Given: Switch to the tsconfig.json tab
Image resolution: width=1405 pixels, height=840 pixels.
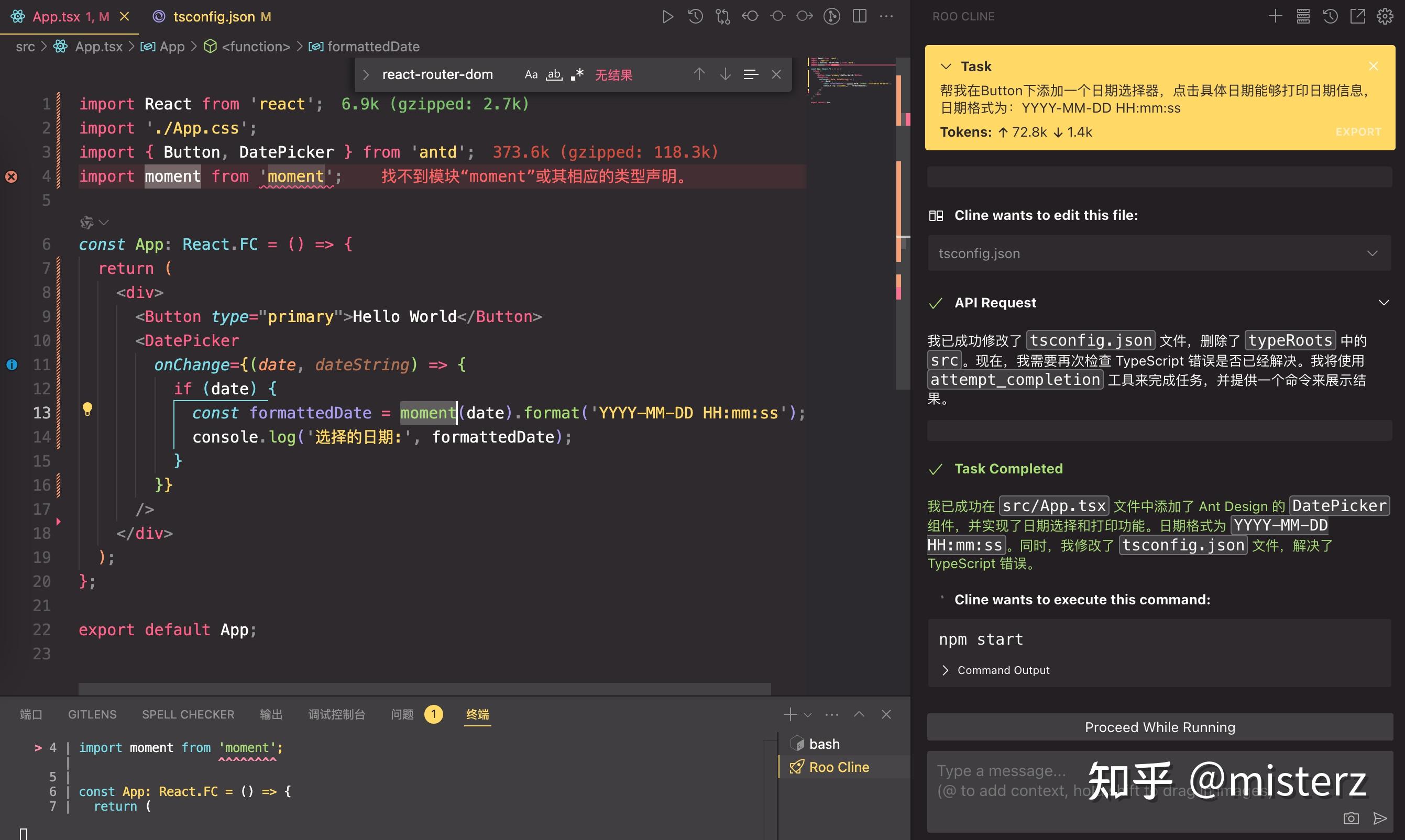Looking at the screenshot, I should (x=213, y=16).
